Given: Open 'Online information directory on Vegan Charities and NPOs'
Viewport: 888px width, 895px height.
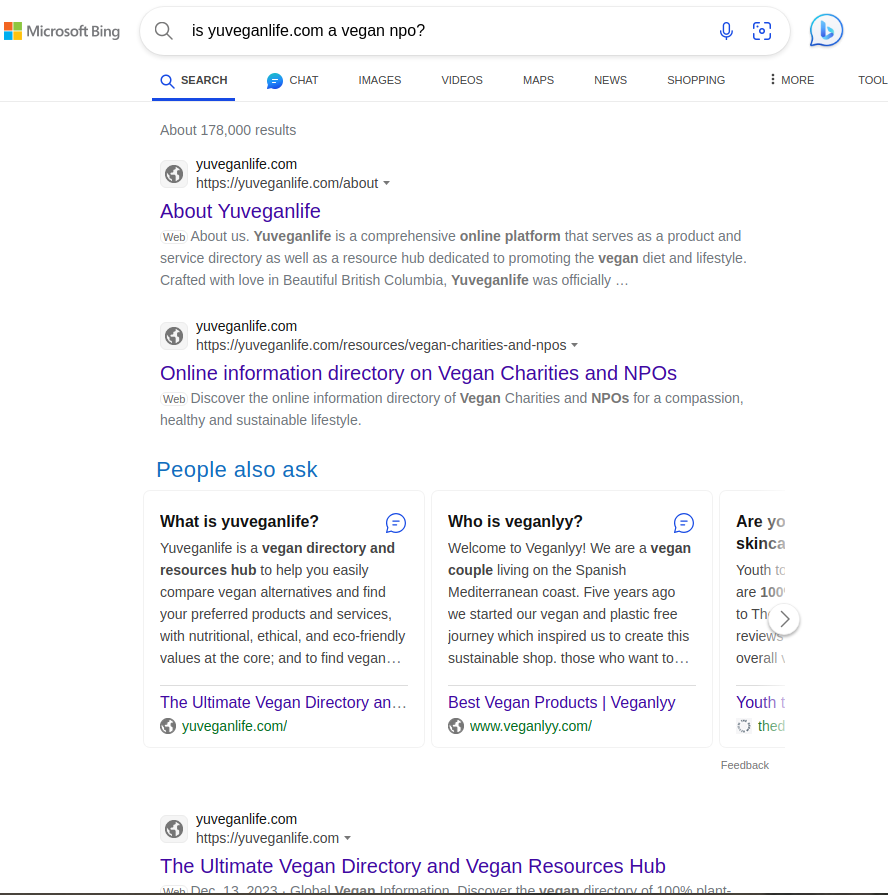Looking at the screenshot, I should click(x=418, y=373).
